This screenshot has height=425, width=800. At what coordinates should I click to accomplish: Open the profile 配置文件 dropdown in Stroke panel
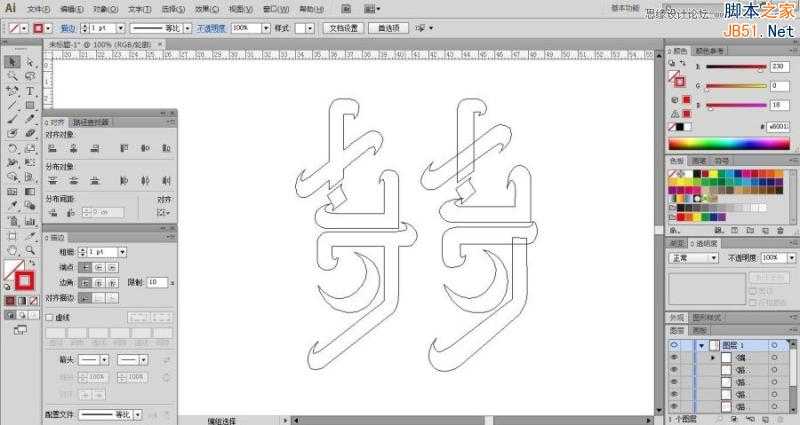click(x=137, y=415)
